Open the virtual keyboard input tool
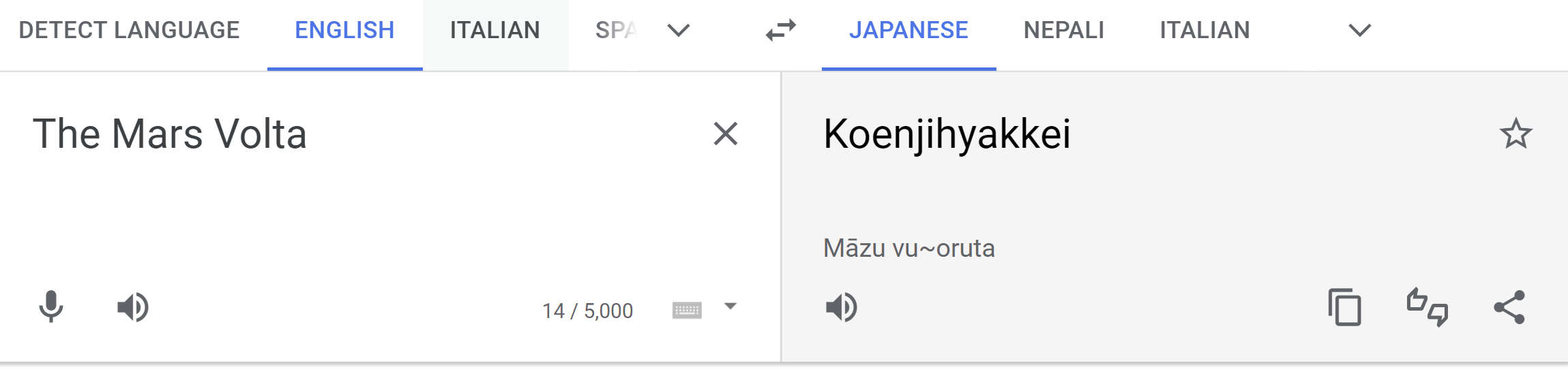This screenshot has height=376, width=1568. pyautogui.click(x=687, y=311)
